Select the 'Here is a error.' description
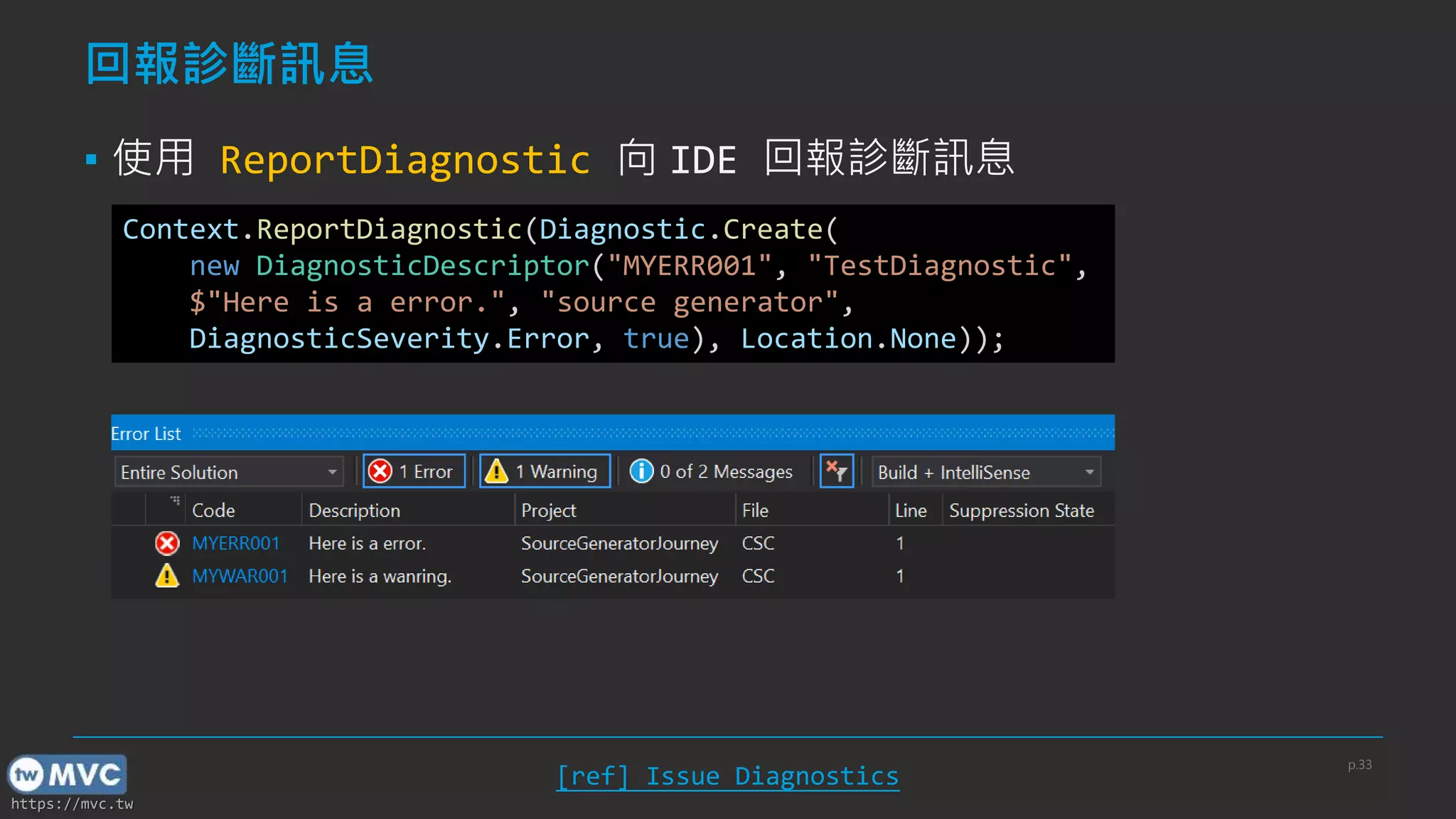 368,544
